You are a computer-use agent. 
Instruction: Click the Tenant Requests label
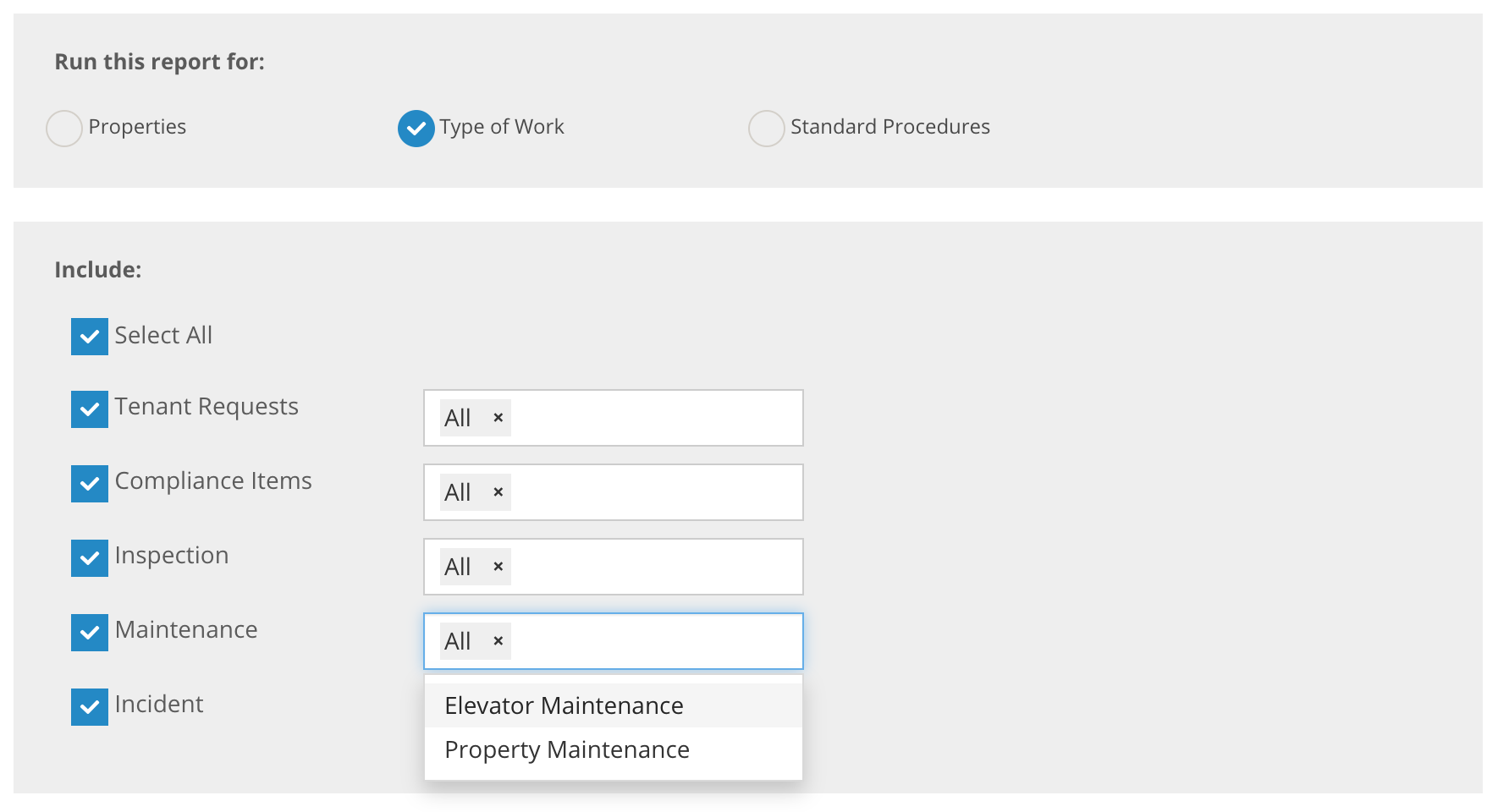[x=207, y=407]
